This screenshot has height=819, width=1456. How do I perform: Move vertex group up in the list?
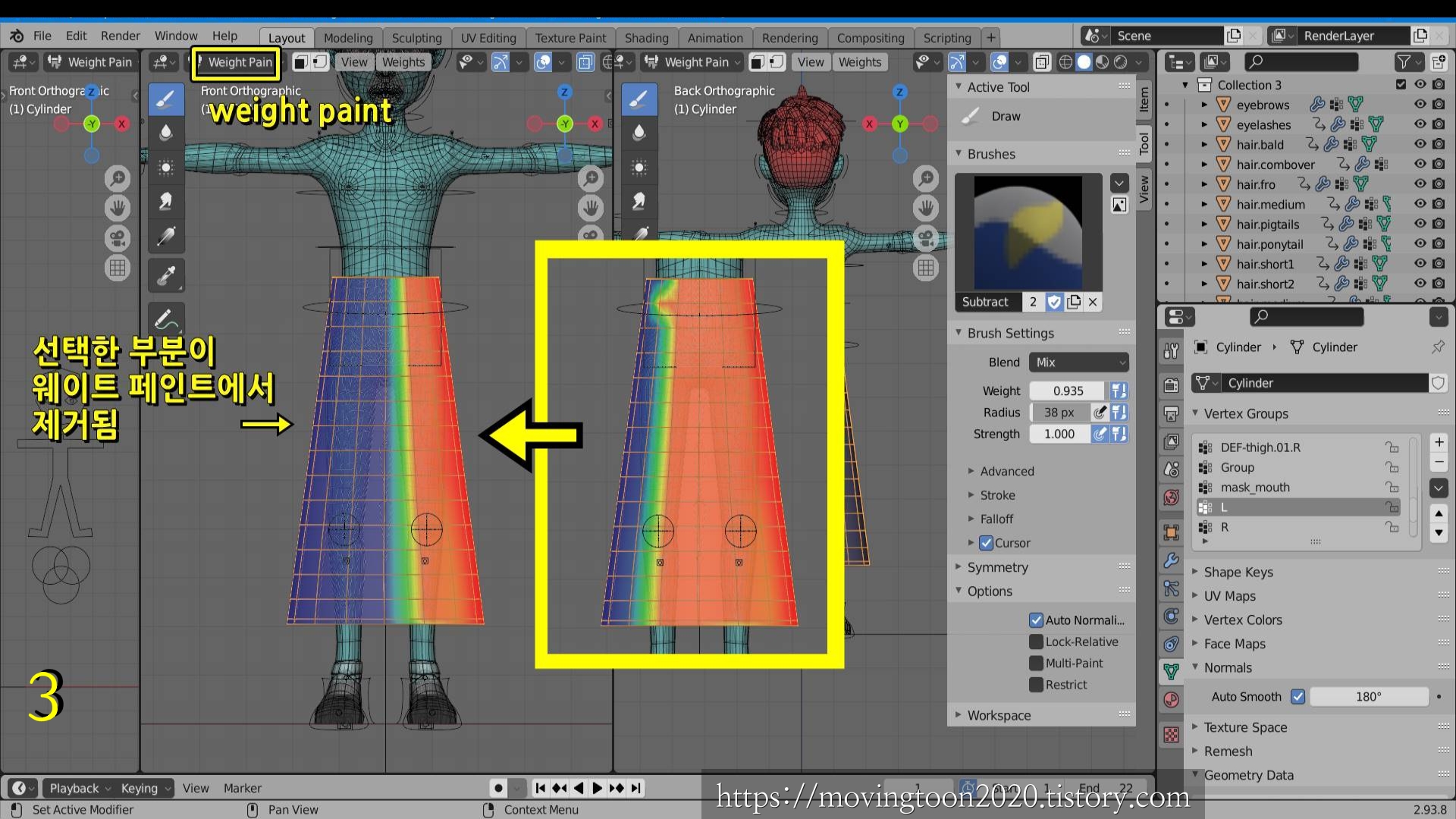[x=1439, y=514]
